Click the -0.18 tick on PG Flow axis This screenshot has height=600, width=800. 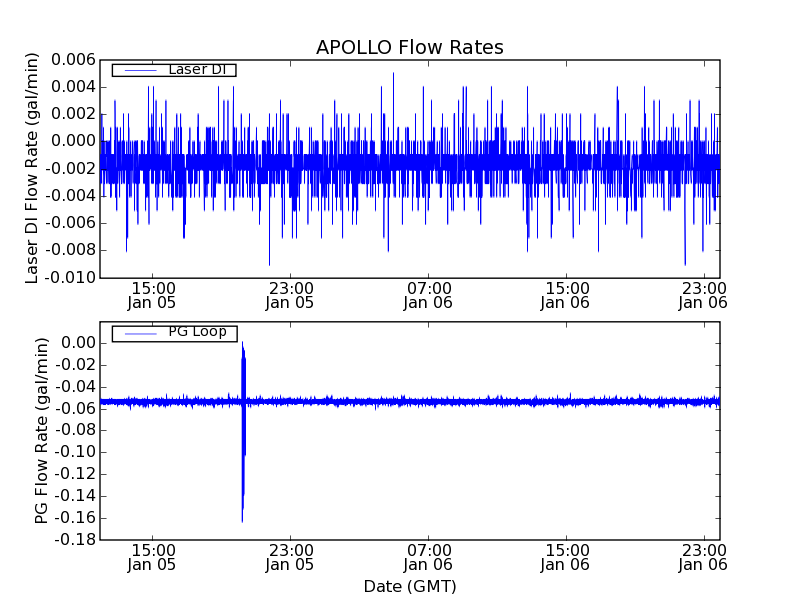pos(75,540)
